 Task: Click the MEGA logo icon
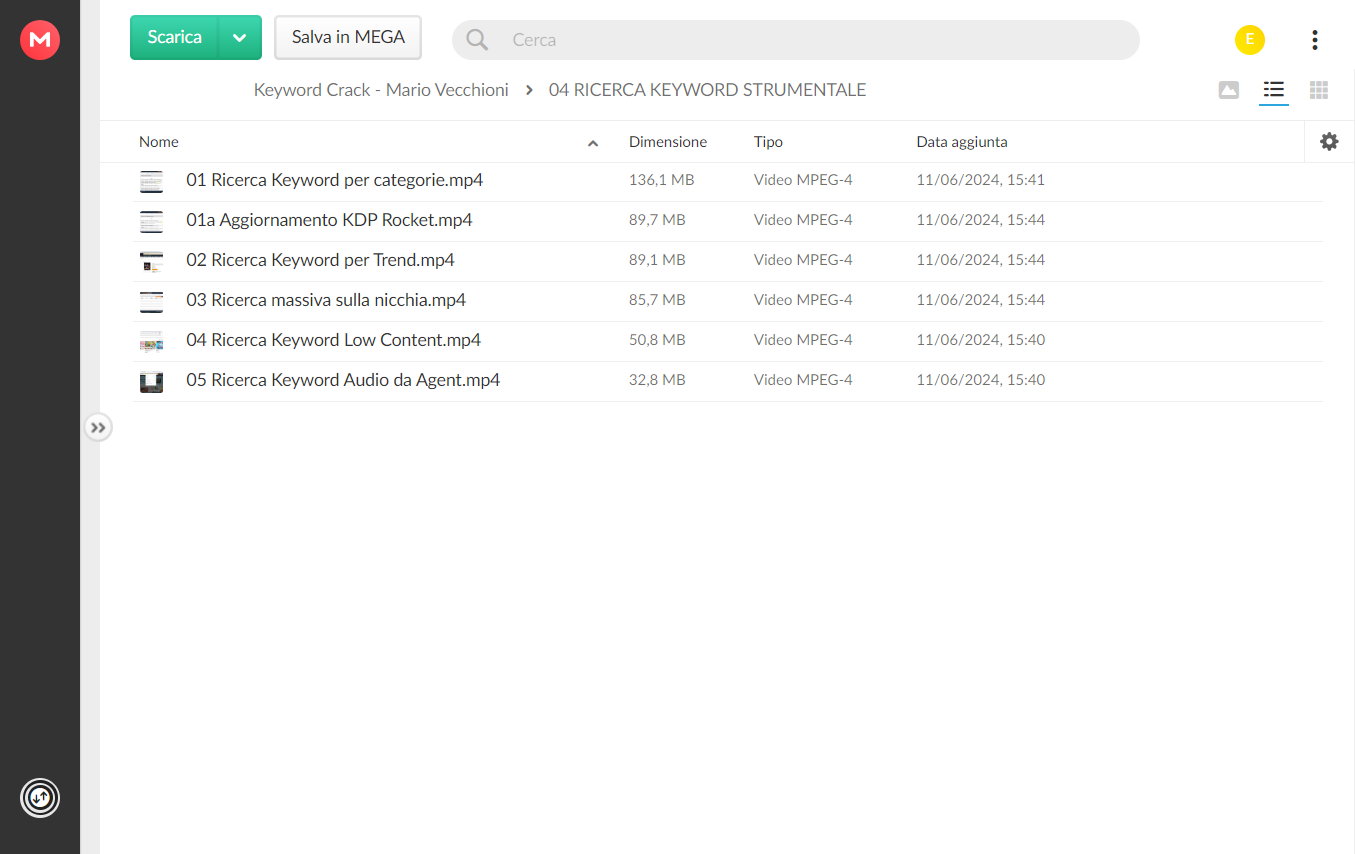coord(40,40)
